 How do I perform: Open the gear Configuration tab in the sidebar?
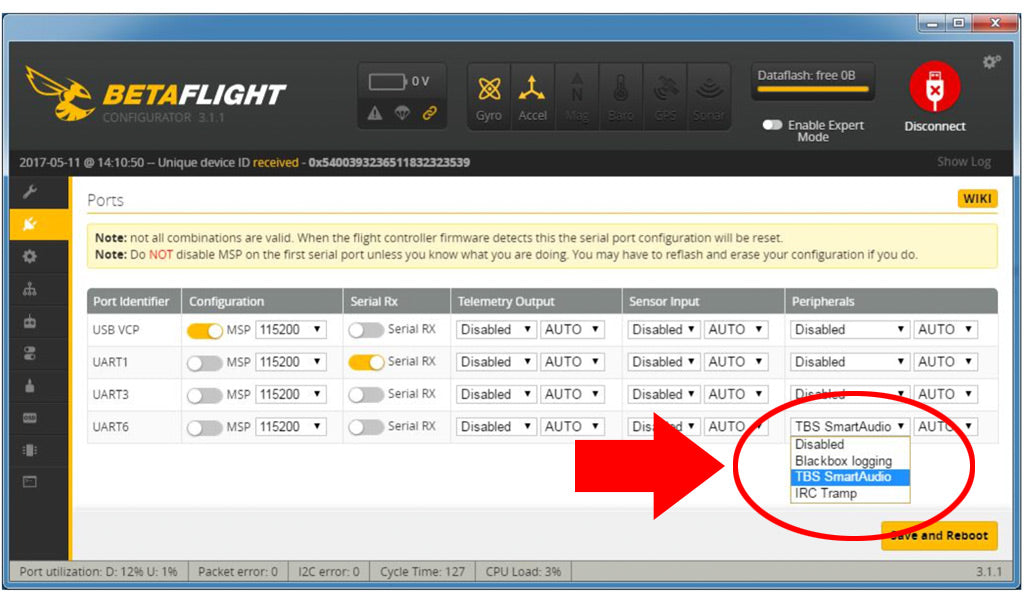pyautogui.click(x=30, y=257)
